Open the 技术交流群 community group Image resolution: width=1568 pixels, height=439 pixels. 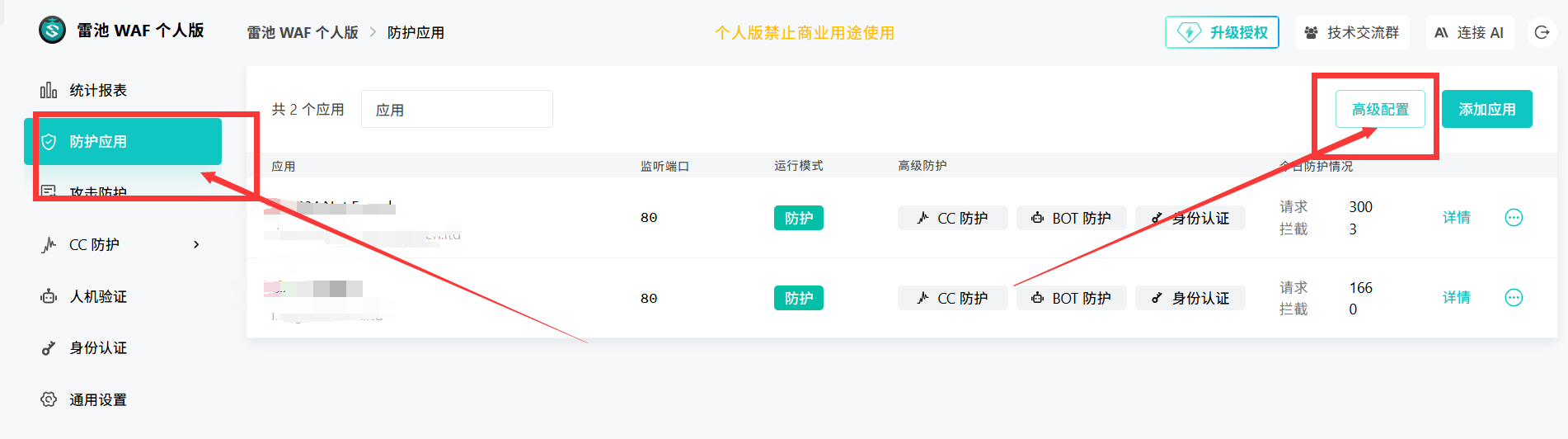pyautogui.click(x=1353, y=32)
